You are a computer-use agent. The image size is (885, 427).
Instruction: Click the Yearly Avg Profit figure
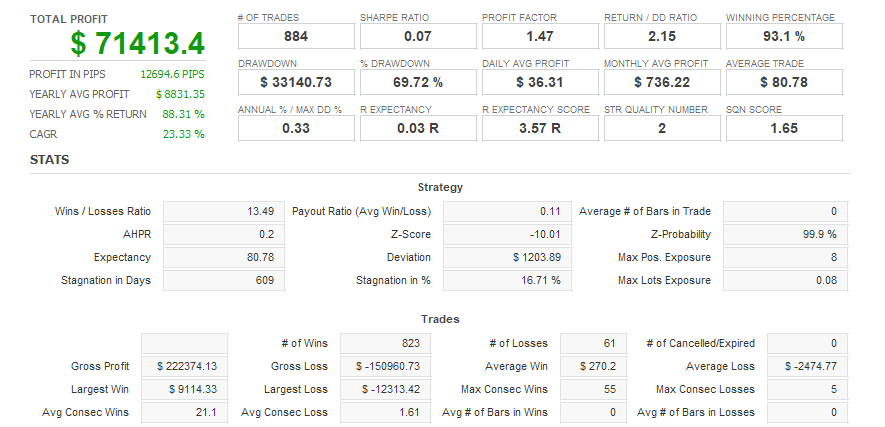tap(180, 94)
